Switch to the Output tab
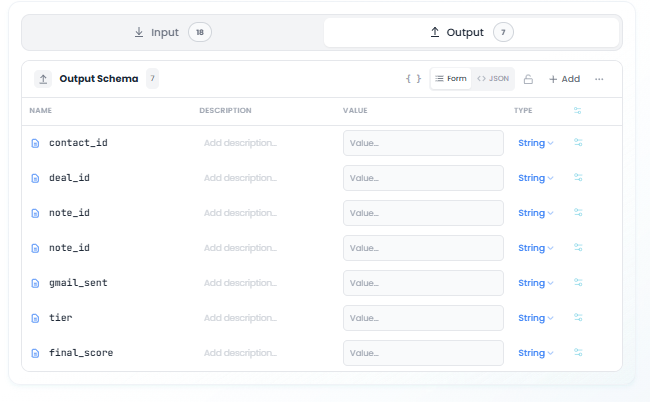The width and height of the screenshot is (650, 402). (471, 32)
